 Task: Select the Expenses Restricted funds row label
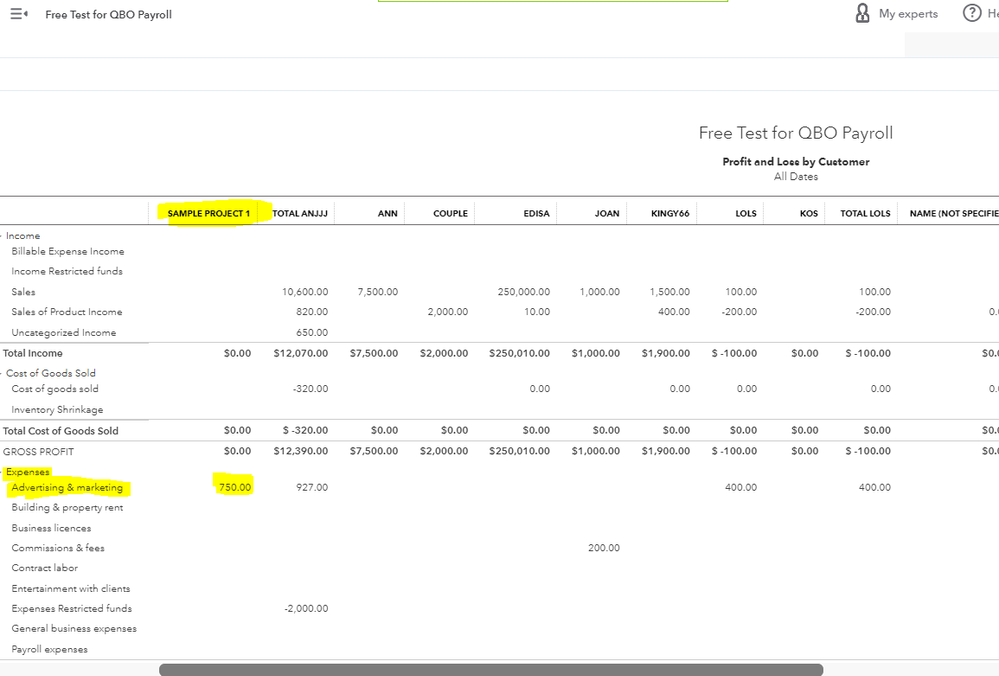(71, 608)
